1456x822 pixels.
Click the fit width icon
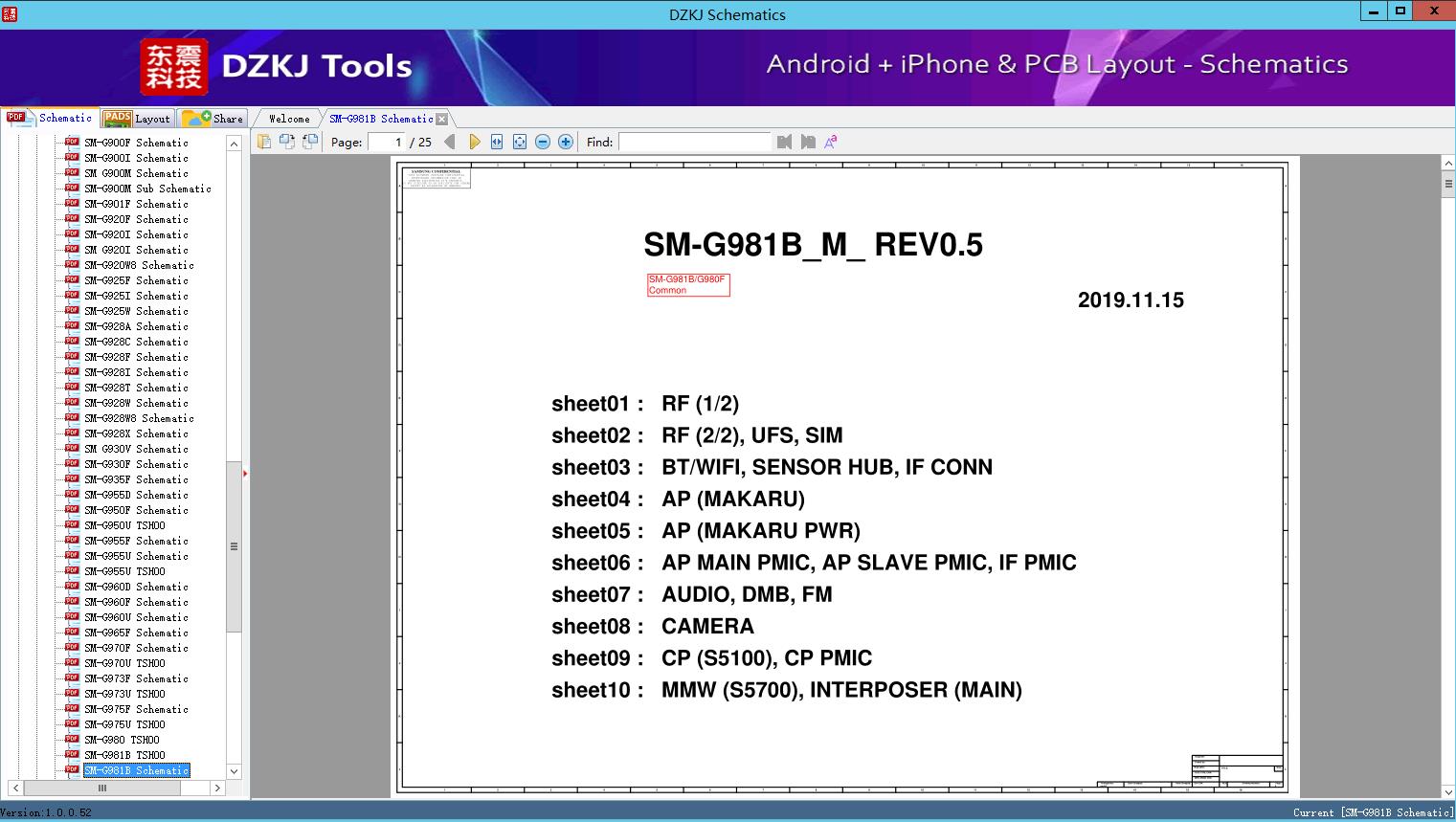pos(497,142)
